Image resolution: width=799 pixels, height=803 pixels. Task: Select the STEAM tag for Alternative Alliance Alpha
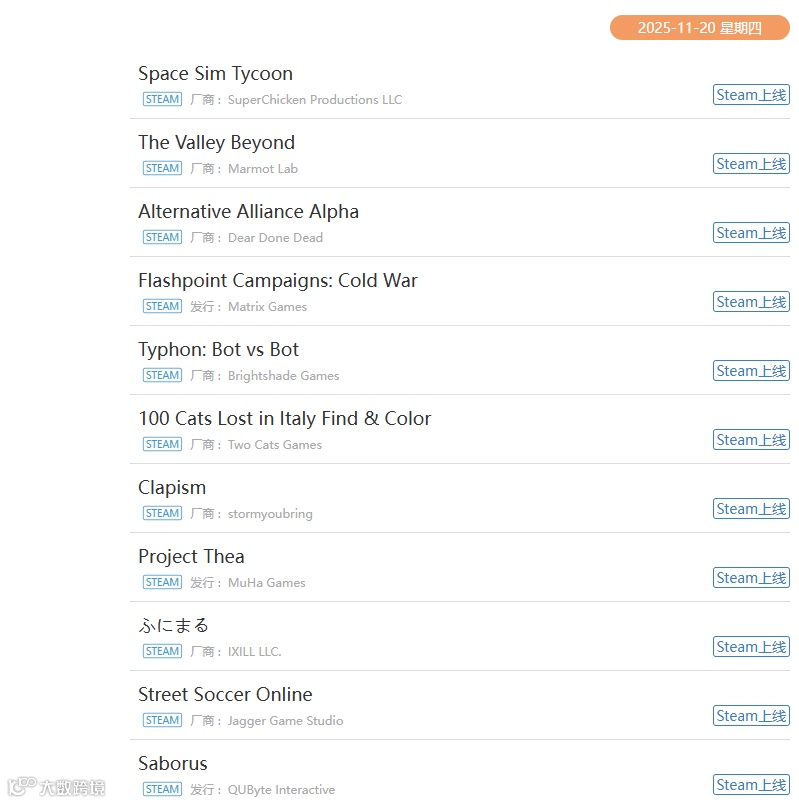click(x=162, y=237)
